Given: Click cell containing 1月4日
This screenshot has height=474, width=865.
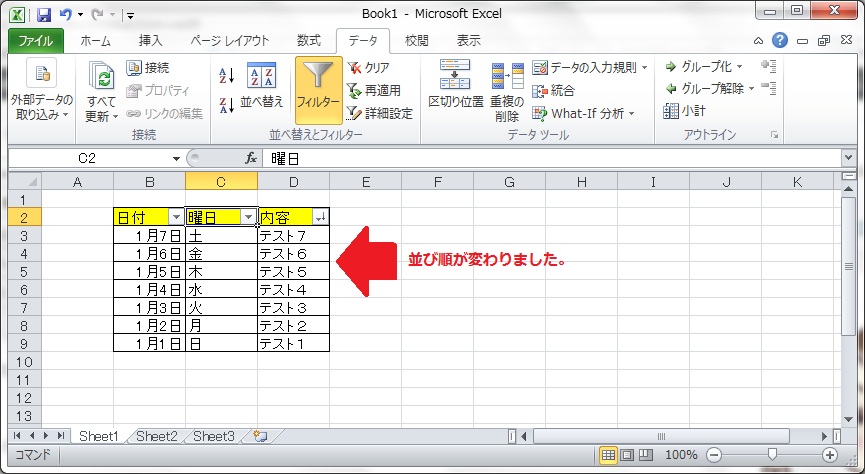Looking at the screenshot, I should tap(149, 290).
